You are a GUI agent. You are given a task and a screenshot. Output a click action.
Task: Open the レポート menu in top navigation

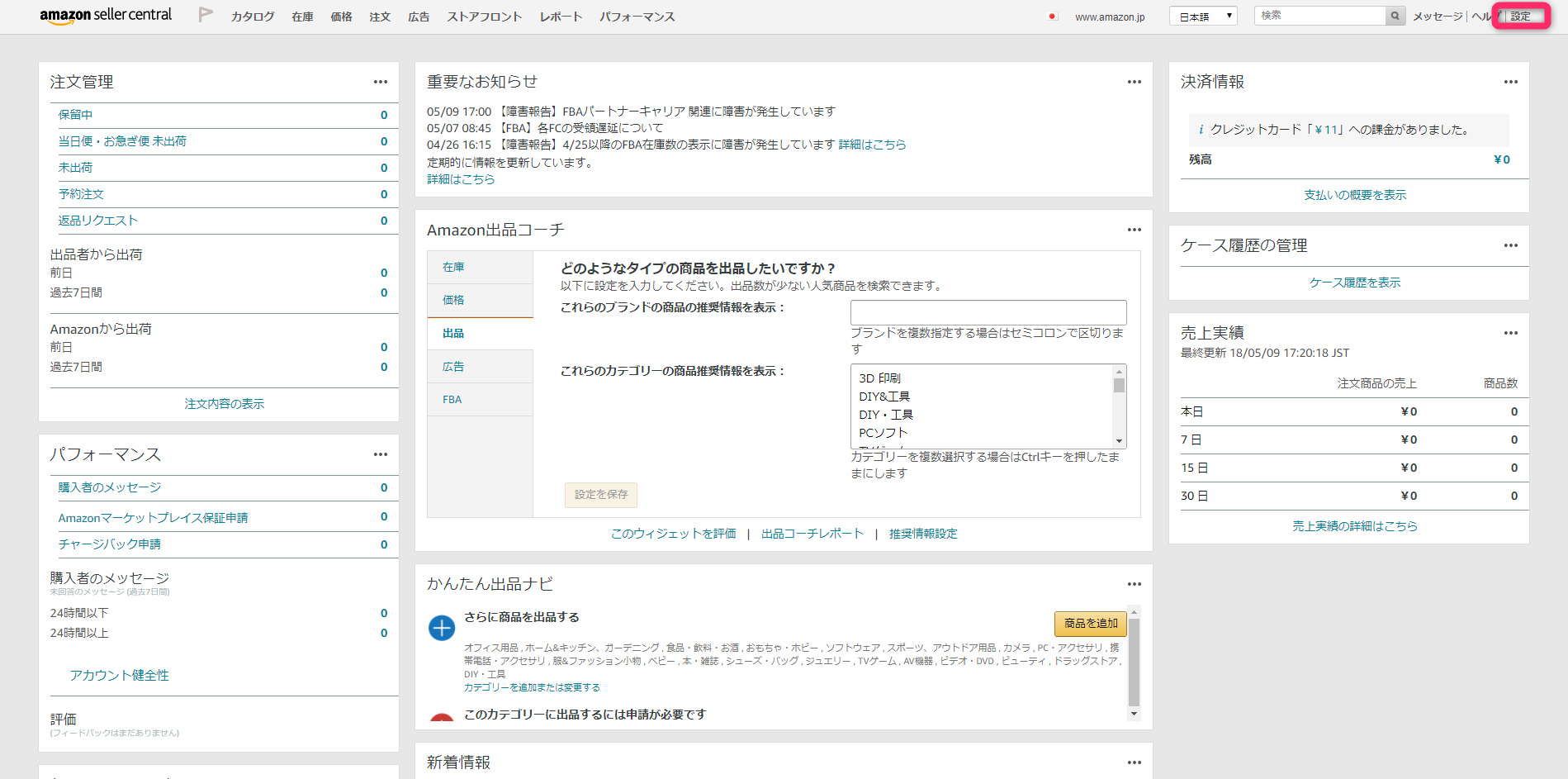(560, 16)
